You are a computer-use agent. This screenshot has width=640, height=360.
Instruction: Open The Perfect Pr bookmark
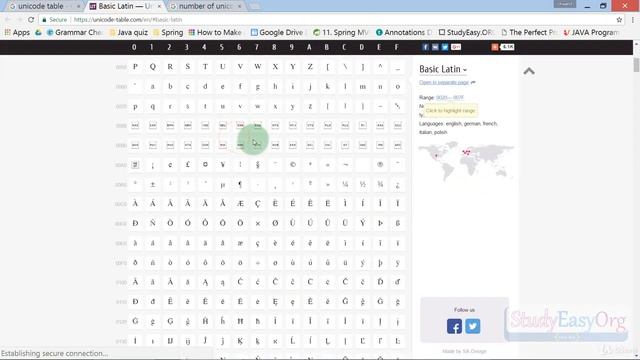[529, 32]
